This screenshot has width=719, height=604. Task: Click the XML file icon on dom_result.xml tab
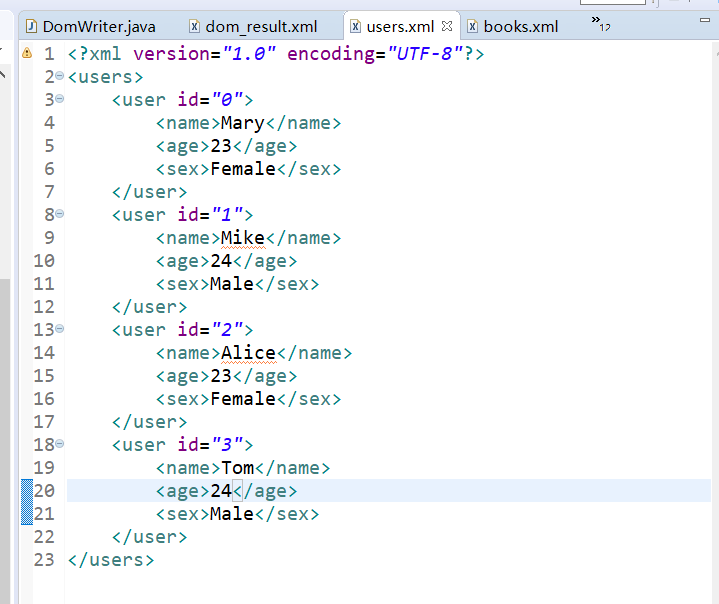[194, 26]
